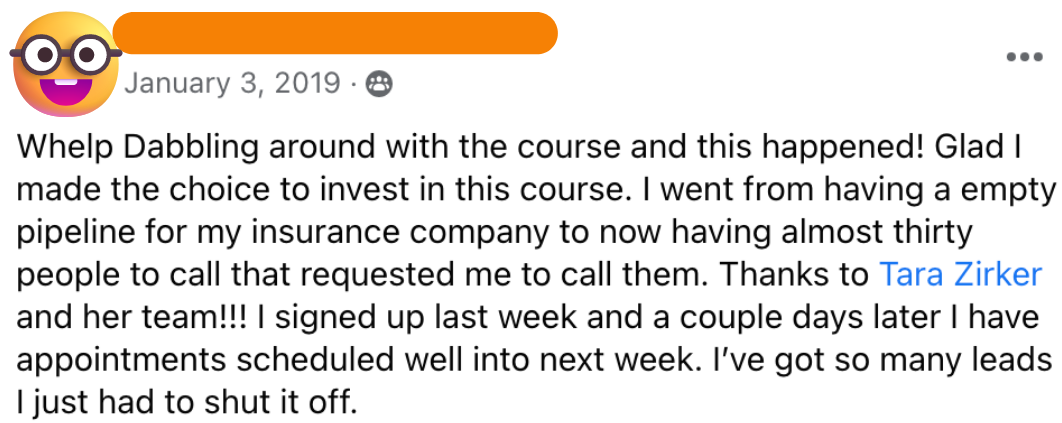Open Tara Zirker's profile link

tap(960, 274)
